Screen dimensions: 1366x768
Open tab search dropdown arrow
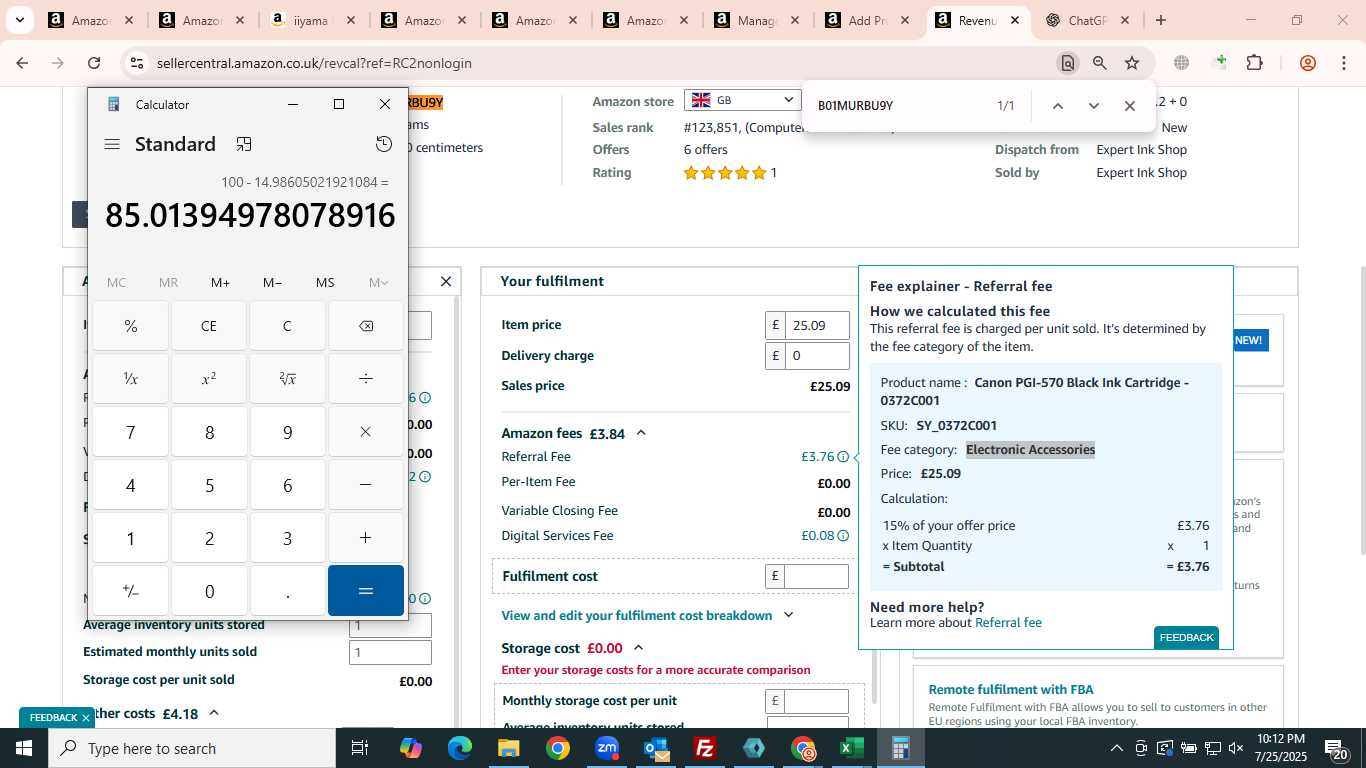(19, 20)
